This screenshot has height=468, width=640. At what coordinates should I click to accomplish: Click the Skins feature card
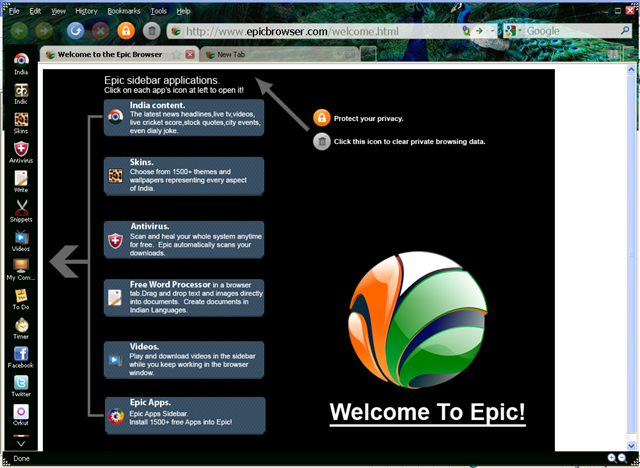coord(184,176)
